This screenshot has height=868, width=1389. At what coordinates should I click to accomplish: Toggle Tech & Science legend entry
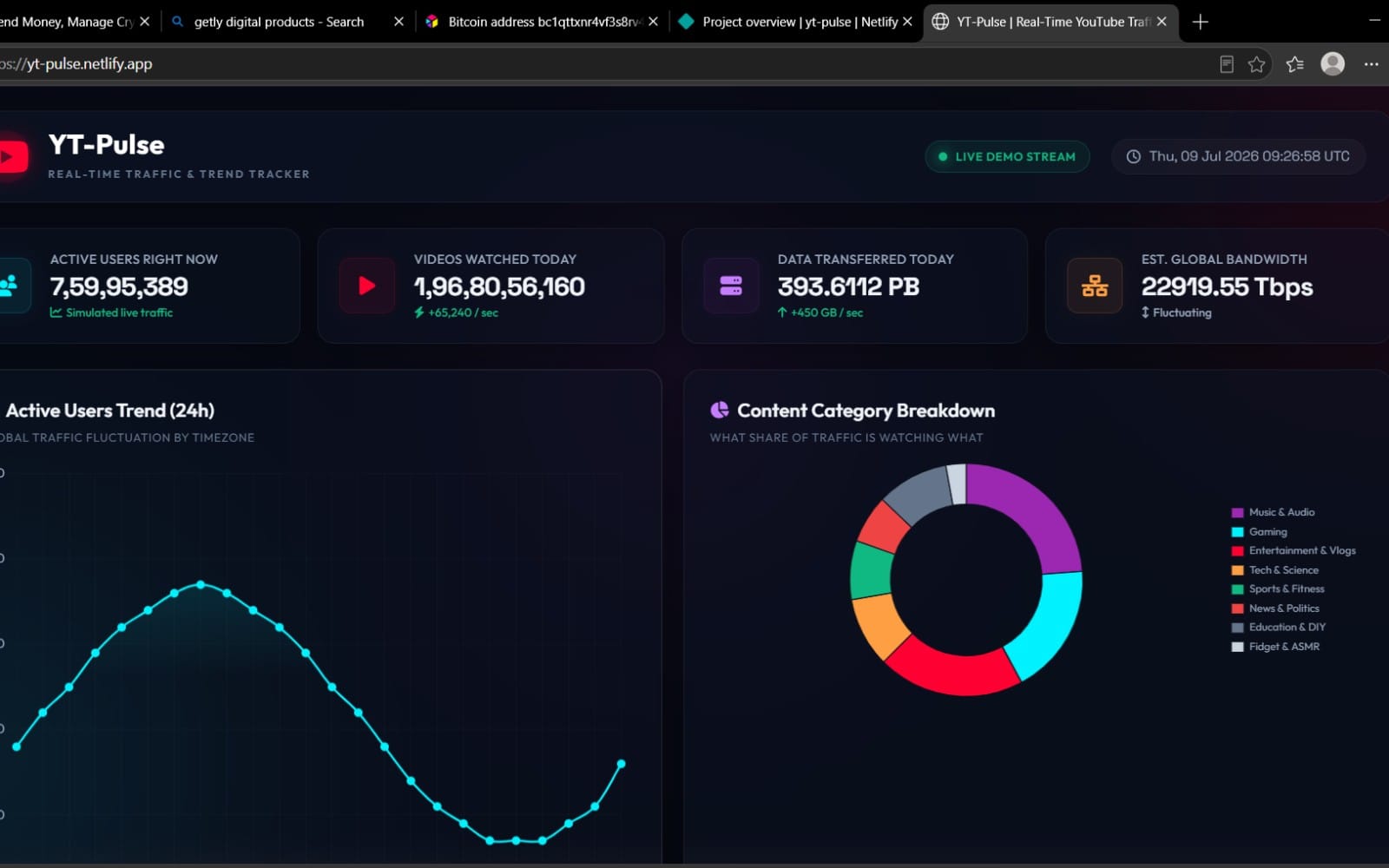point(1275,570)
